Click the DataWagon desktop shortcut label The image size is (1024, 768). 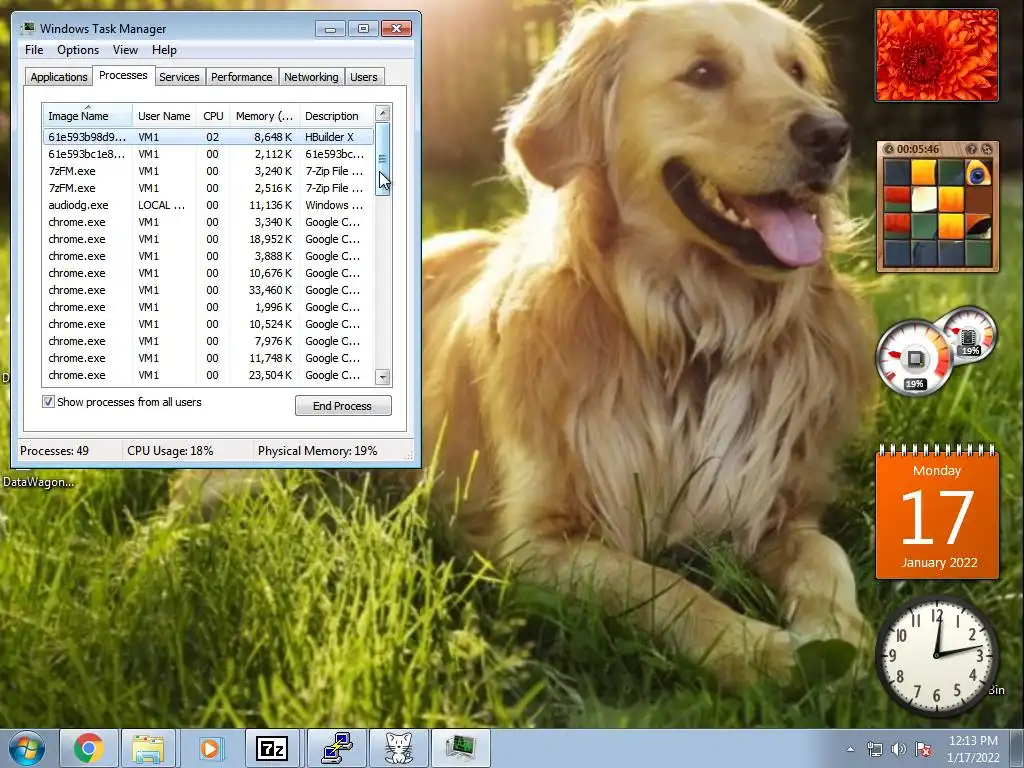(38, 482)
